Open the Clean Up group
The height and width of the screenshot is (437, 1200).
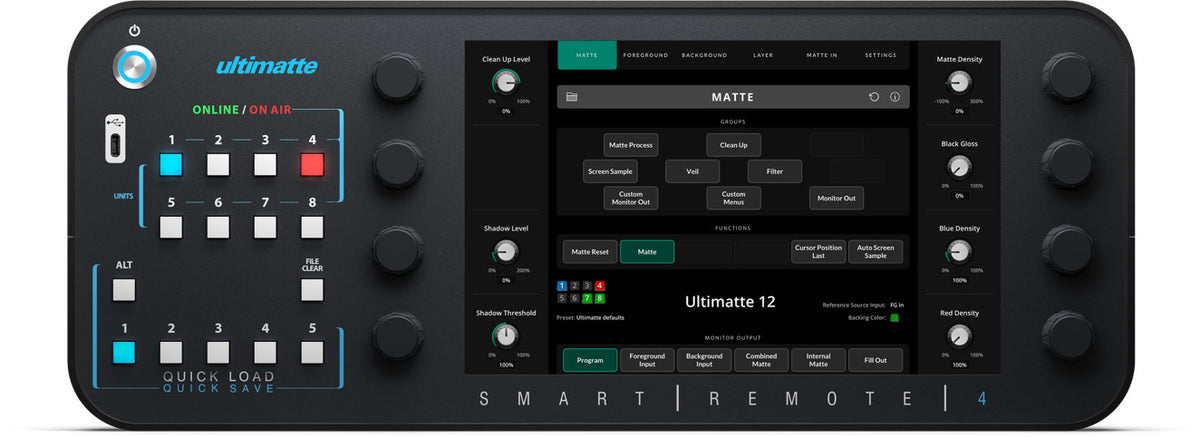click(734, 145)
